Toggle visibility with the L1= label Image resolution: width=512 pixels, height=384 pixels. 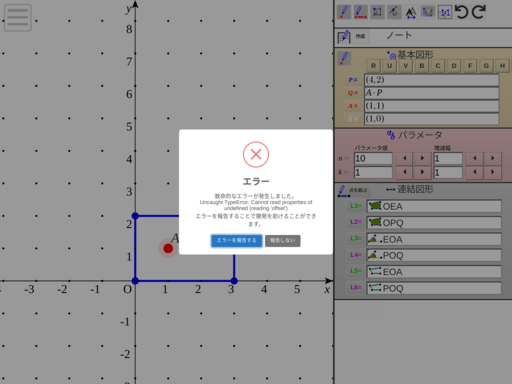tap(356, 206)
